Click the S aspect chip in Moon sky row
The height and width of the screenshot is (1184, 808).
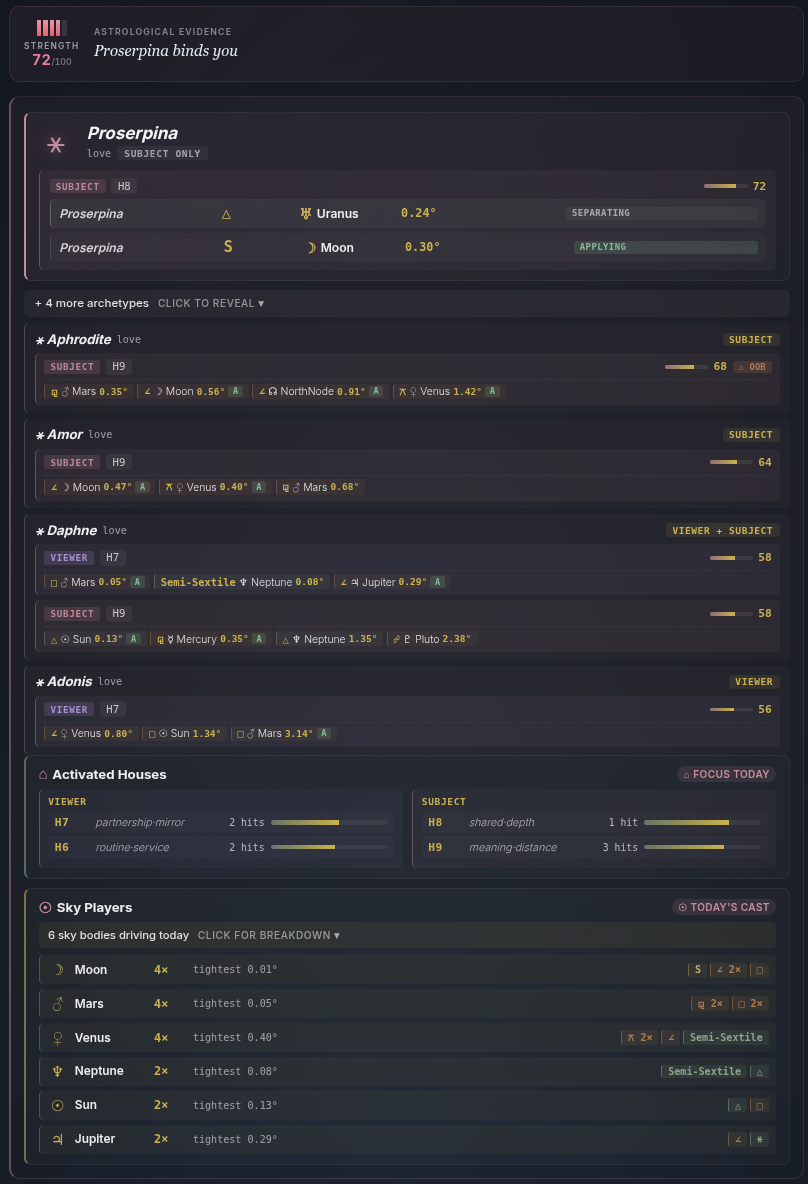pyautogui.click(x=698, y=970)
